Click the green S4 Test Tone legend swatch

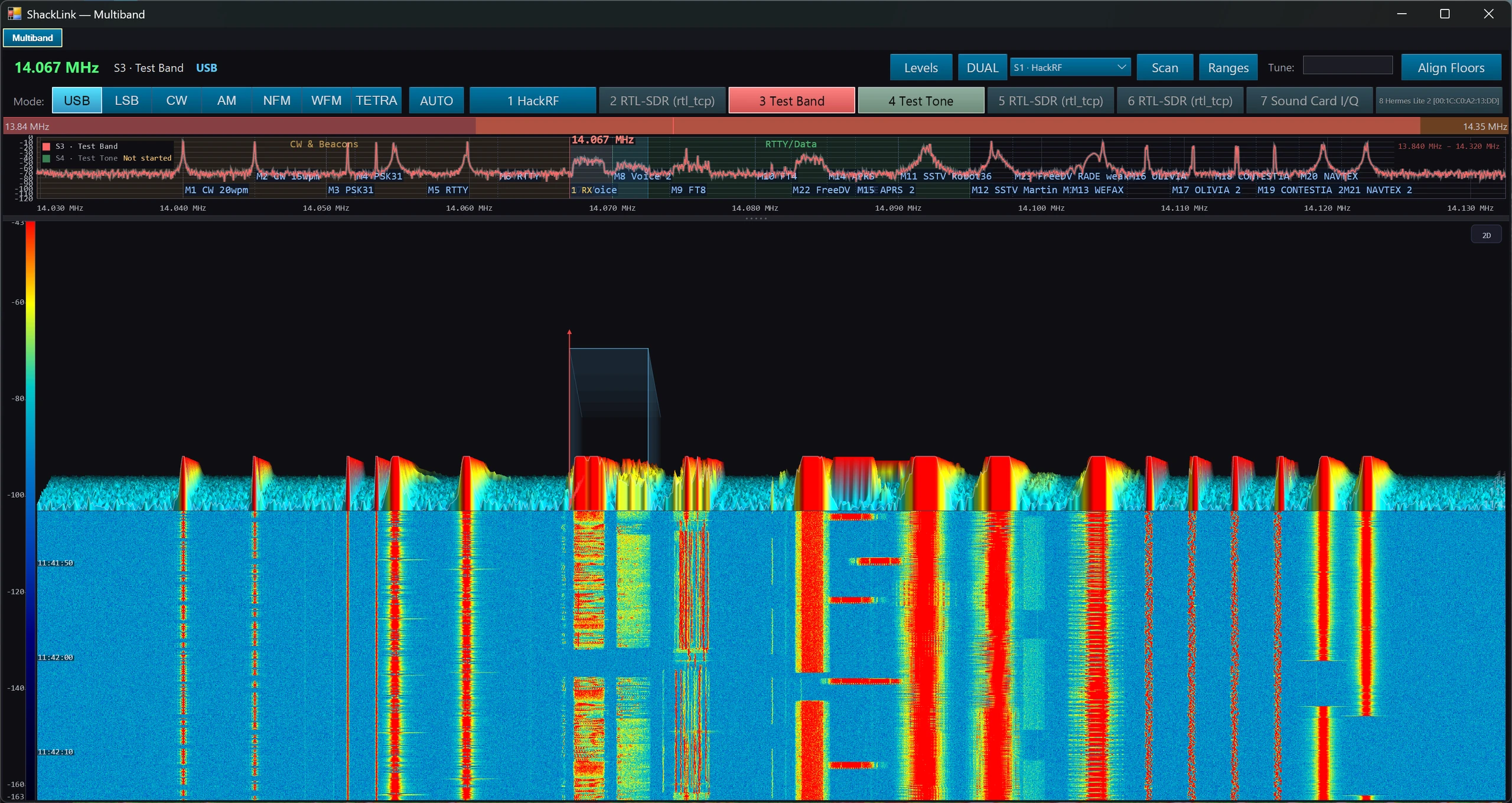point(46,158)
